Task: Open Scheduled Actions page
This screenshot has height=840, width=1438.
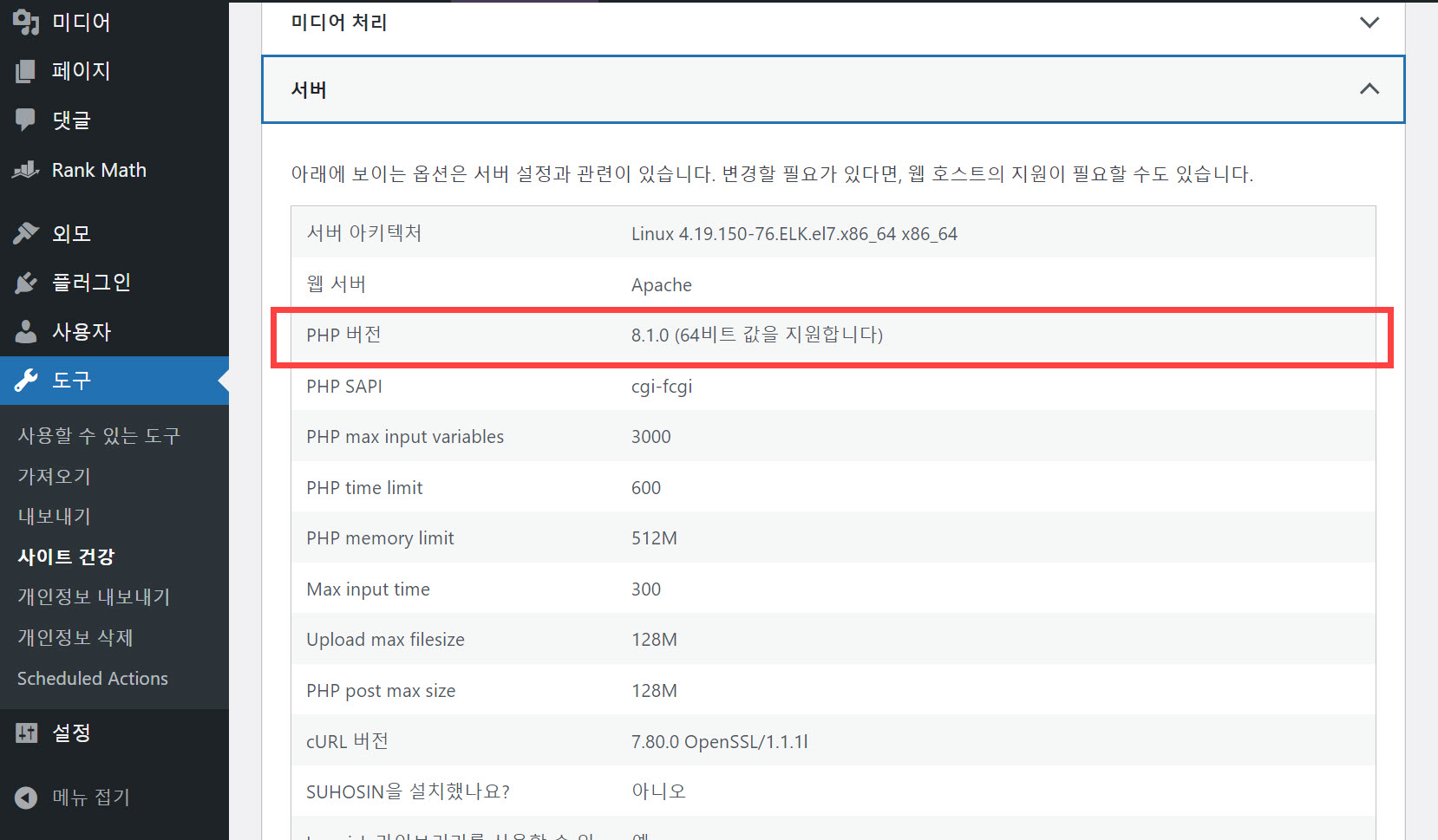Action: pos(92,678)
